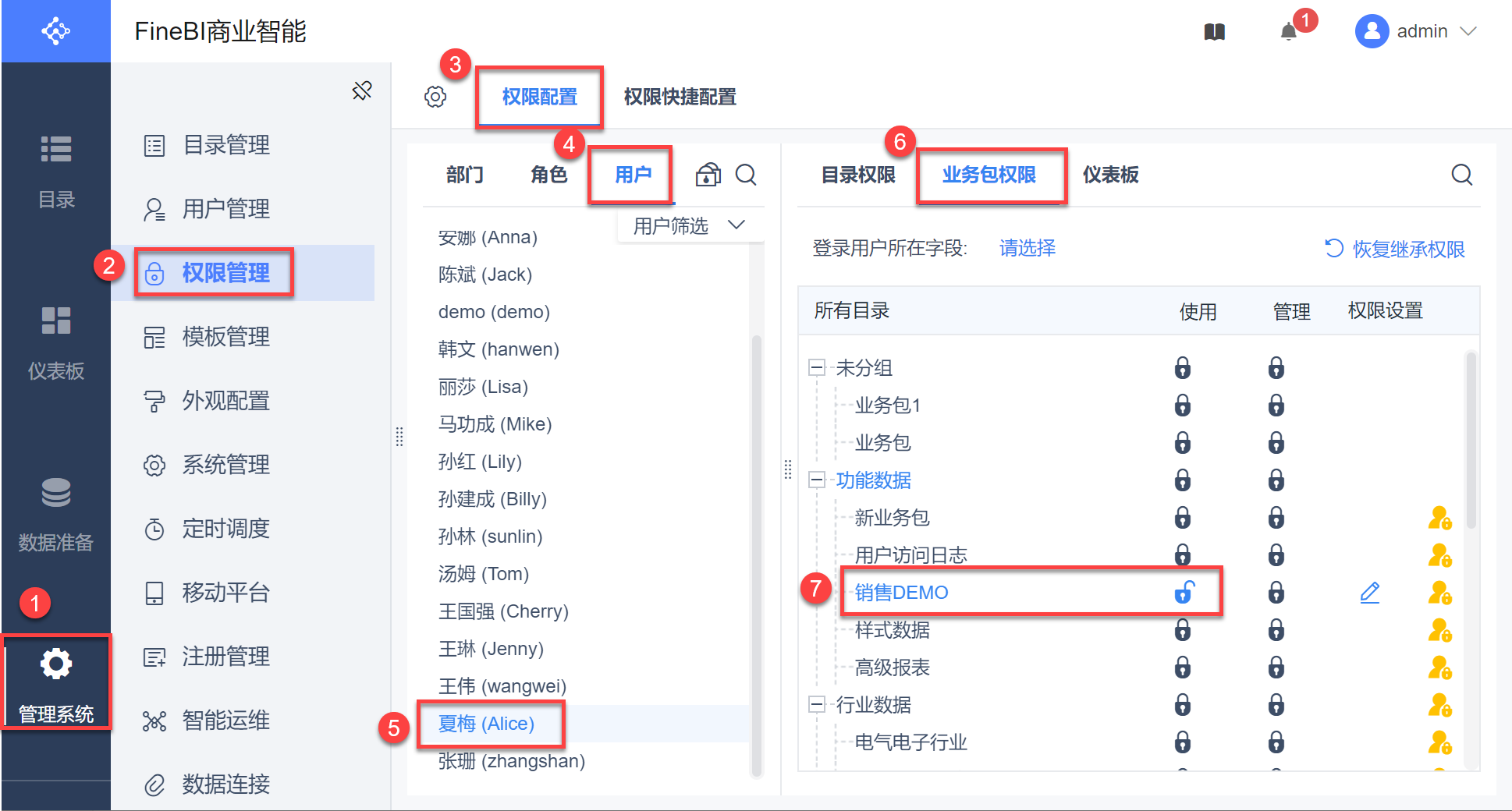
Task: Click the notification bell icon
Action: coord(1289,32)
